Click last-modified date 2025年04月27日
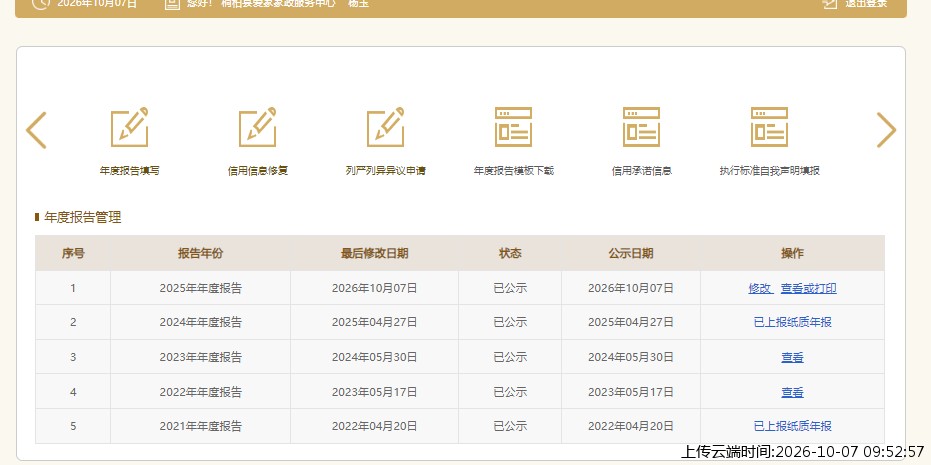931x465 pixels. click(x=375, y=322)
